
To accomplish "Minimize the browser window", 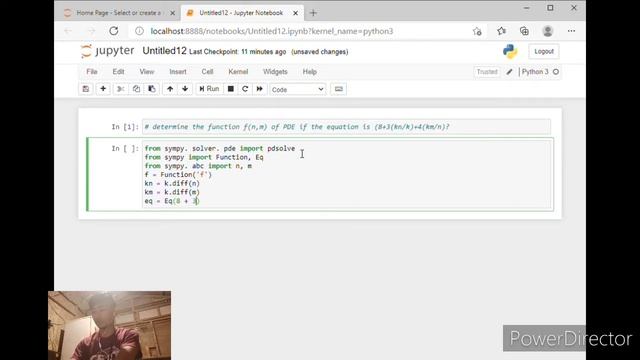I will [x=527, y=8].
